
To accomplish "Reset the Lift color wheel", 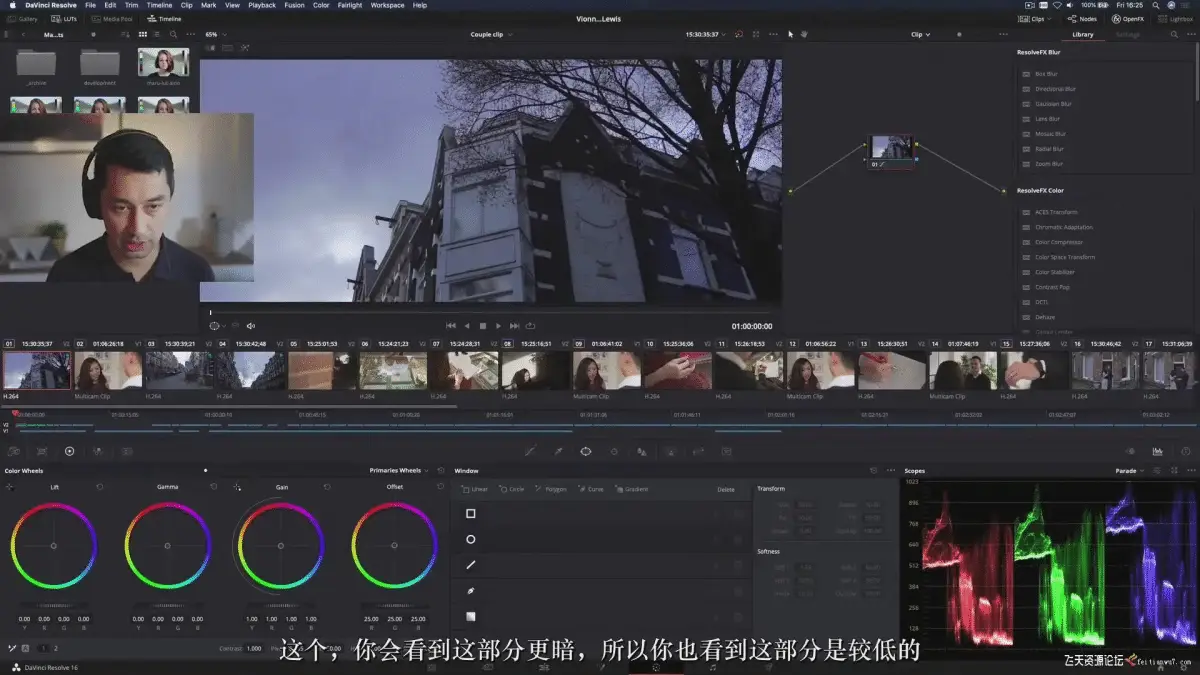I will (100, 487).
